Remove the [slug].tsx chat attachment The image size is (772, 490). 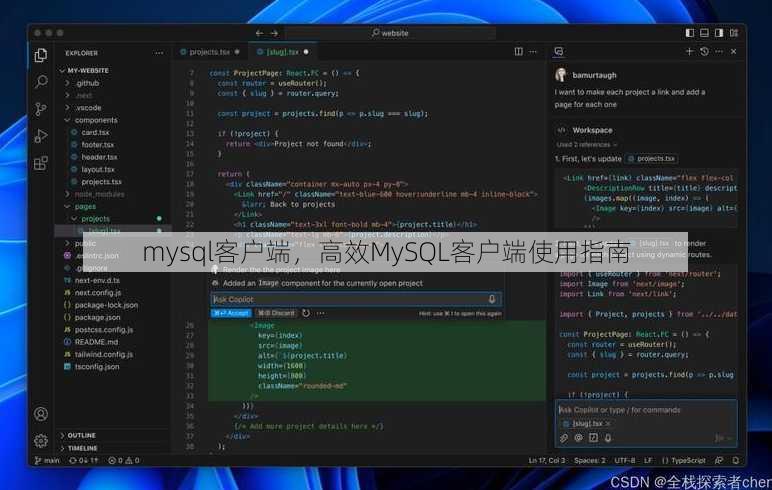[x=608, y=424]
